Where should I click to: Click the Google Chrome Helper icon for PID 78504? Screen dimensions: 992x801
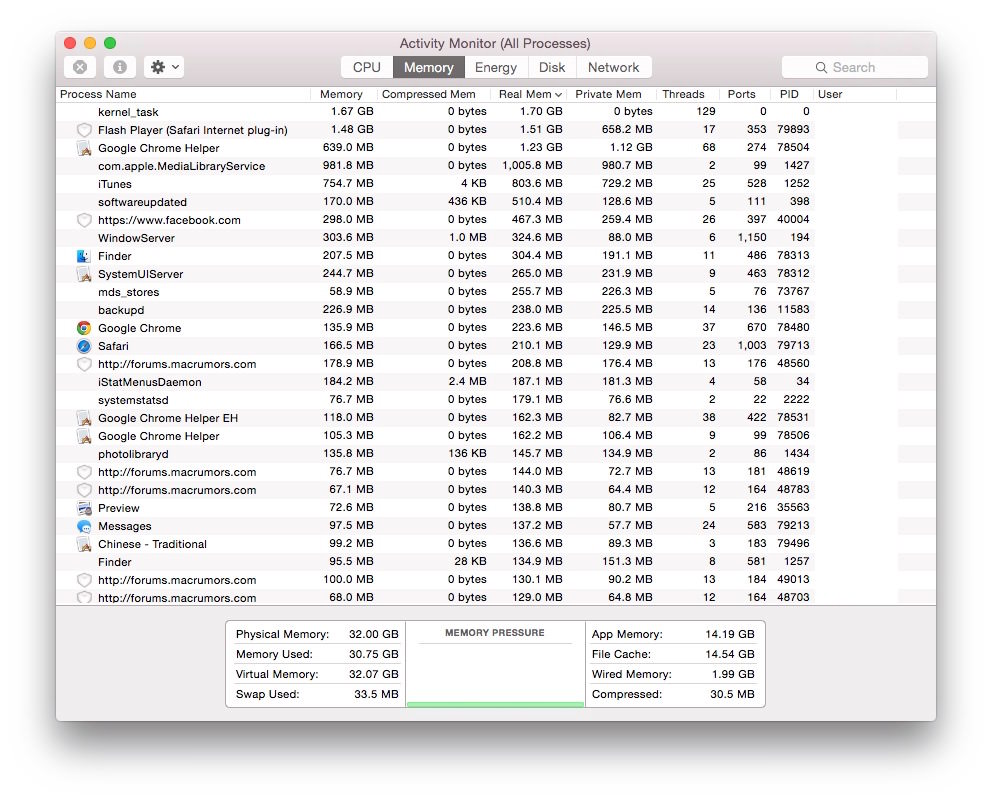[x=84, y=148]
